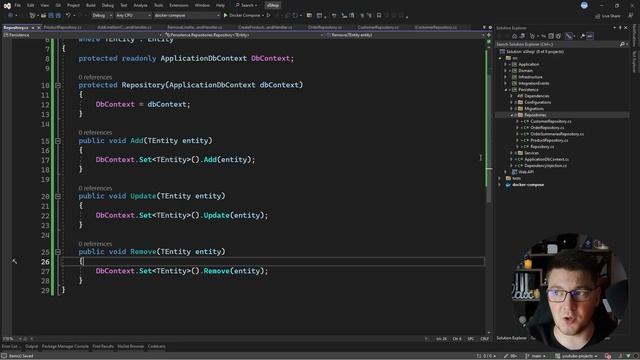Open the File menu
Image resolution: width=640 pixels, height=360 pixels.
tap(18, 5)
